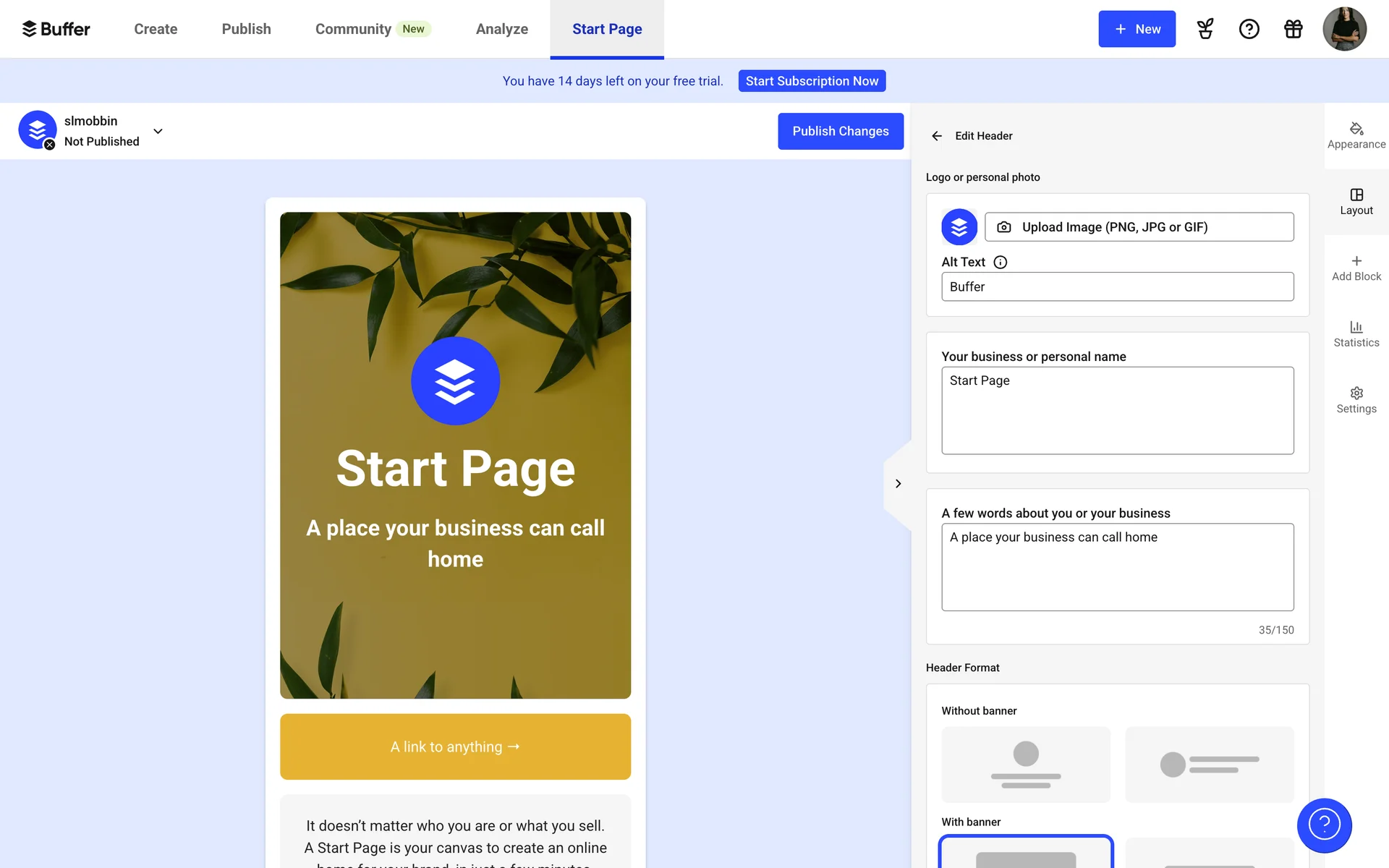Click the back arrow beside Edit Header
The height and width of the screenshot is (868, 1389).
[937, 136]
